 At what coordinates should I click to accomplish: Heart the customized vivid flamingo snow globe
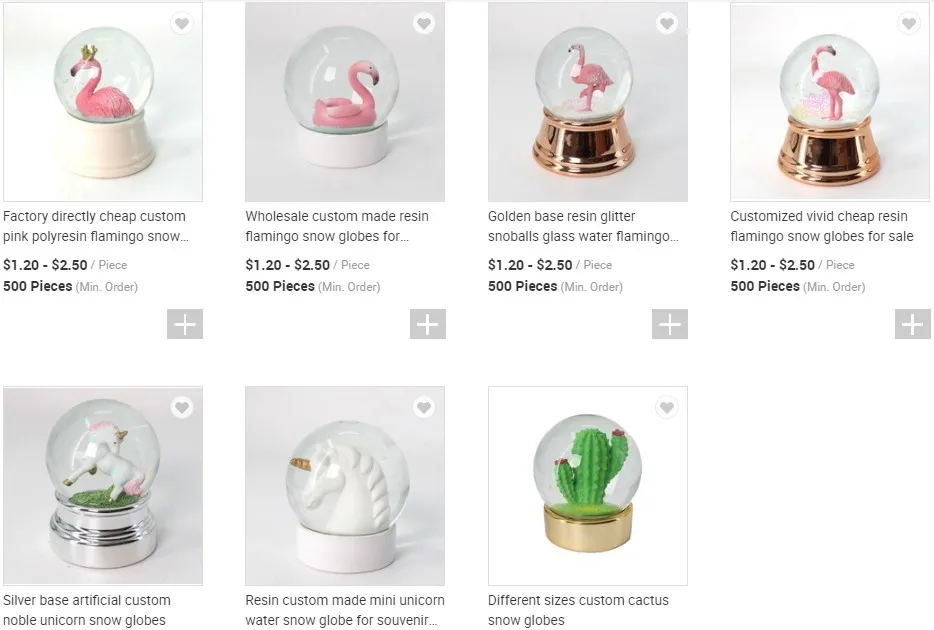click(909, 24)
